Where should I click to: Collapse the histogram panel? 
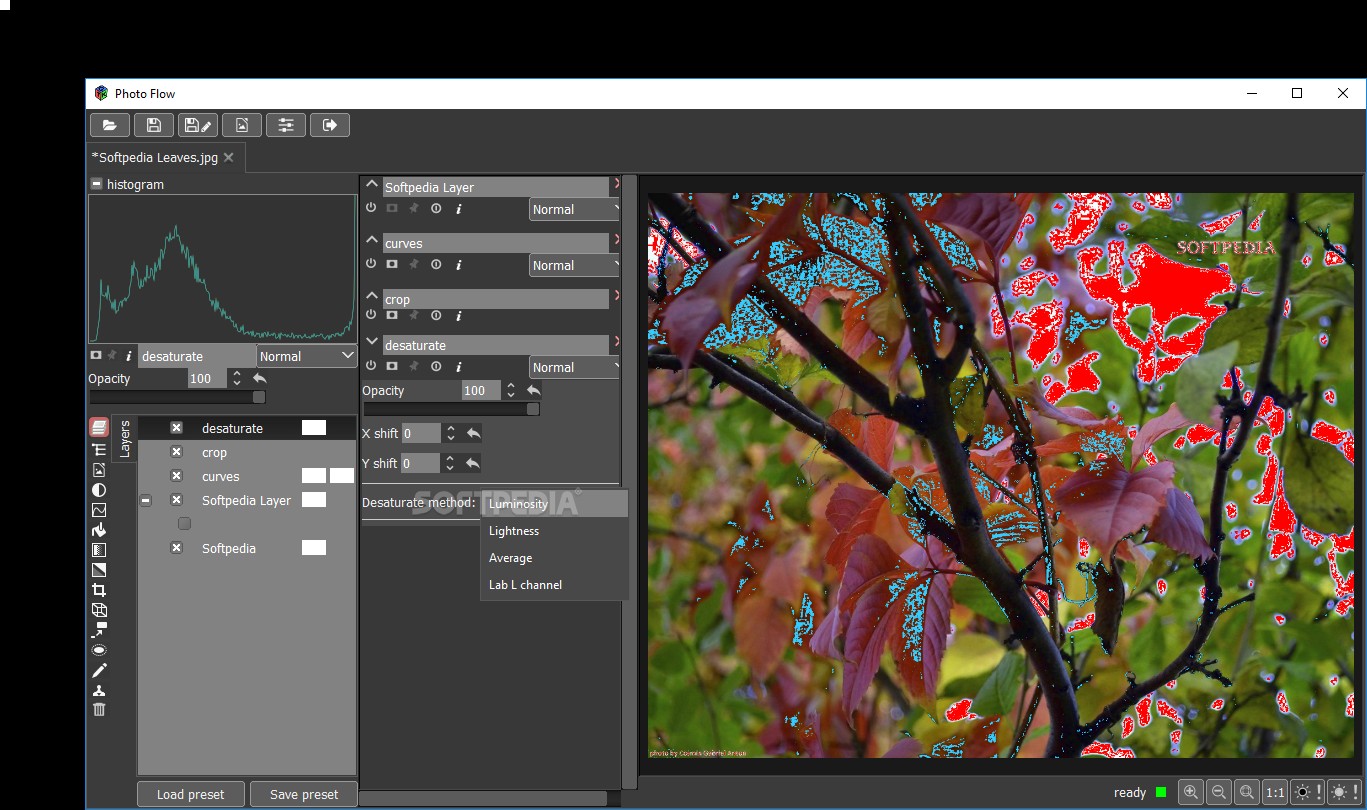pos(96,184)
